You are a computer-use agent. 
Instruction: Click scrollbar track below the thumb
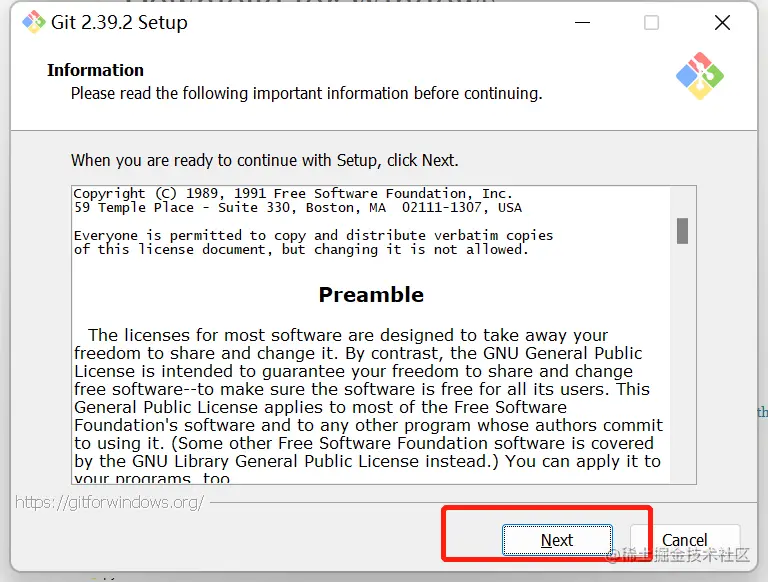[x=682, y=363]
